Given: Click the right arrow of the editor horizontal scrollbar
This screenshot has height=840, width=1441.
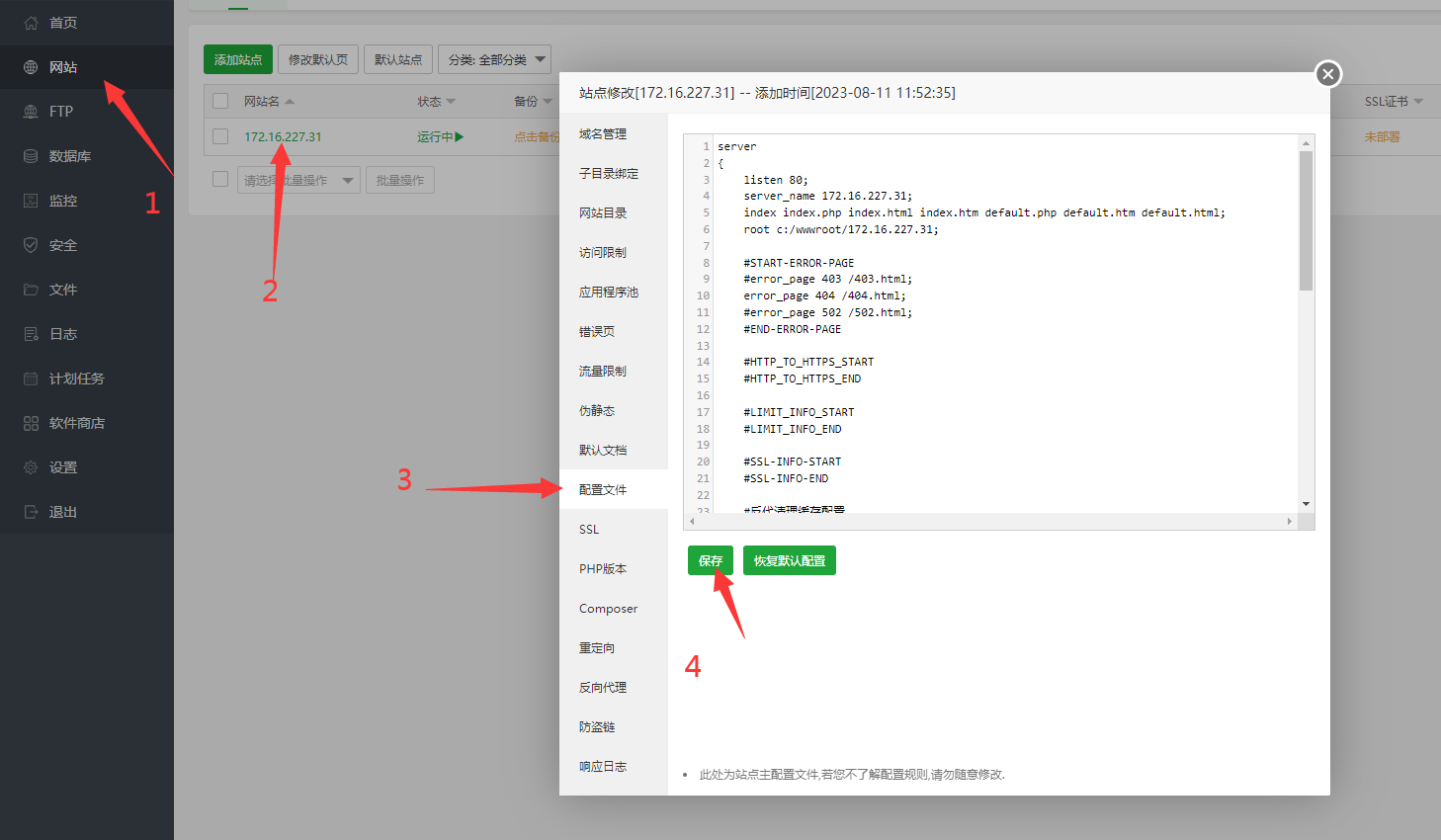Looking at the screenshot, I should tap(1289, 521).
